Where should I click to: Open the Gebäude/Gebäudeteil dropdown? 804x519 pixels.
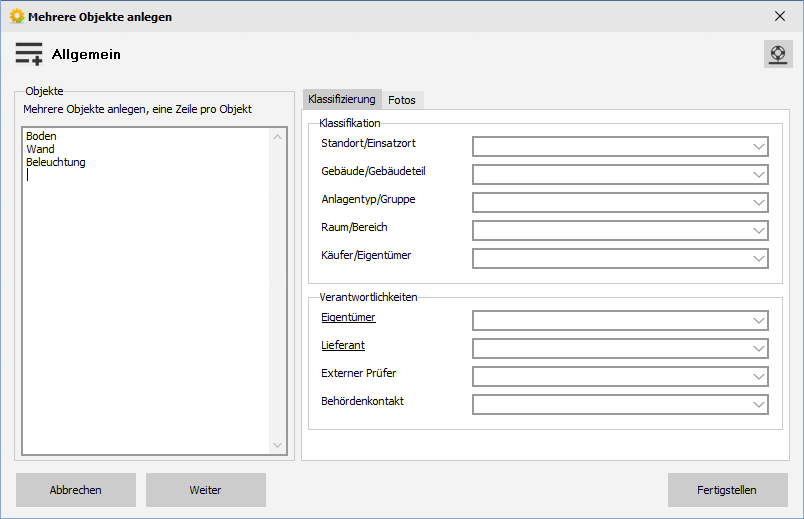pyautogui.click(x=620, y=174)
